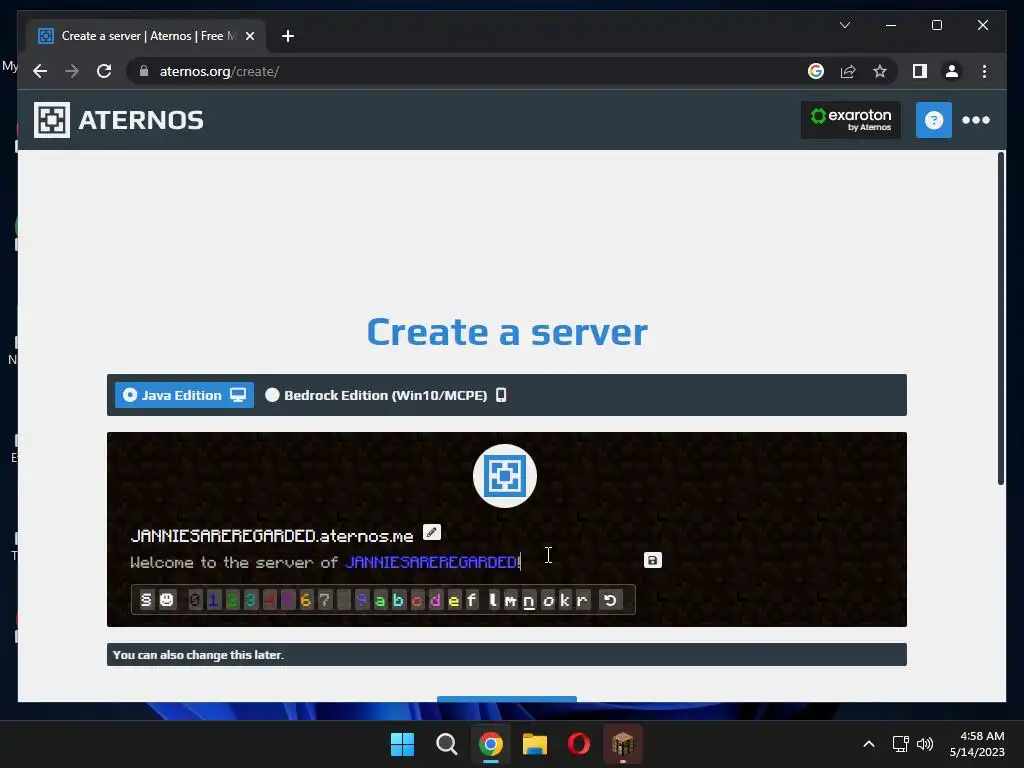Click the Aternos logo in header
Image resolution: width=1024 pixels, height=768 pixels.
tap(119, 120)
